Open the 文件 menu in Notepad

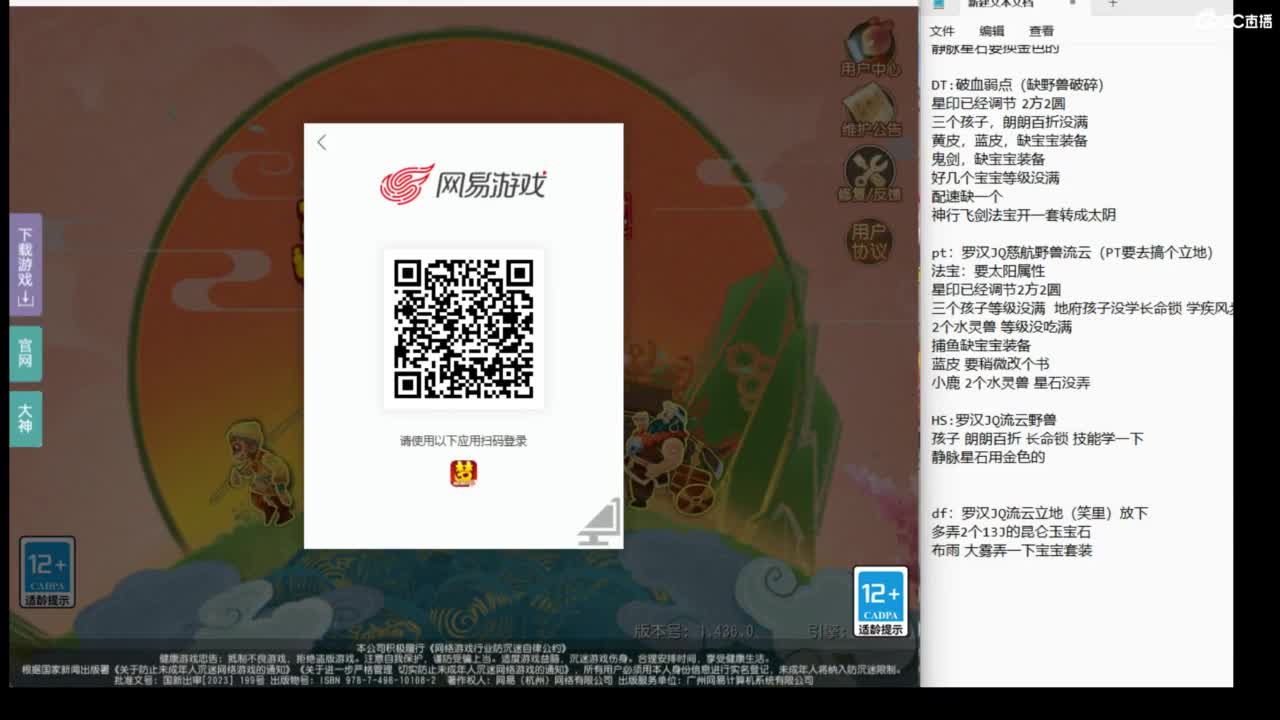942,31
